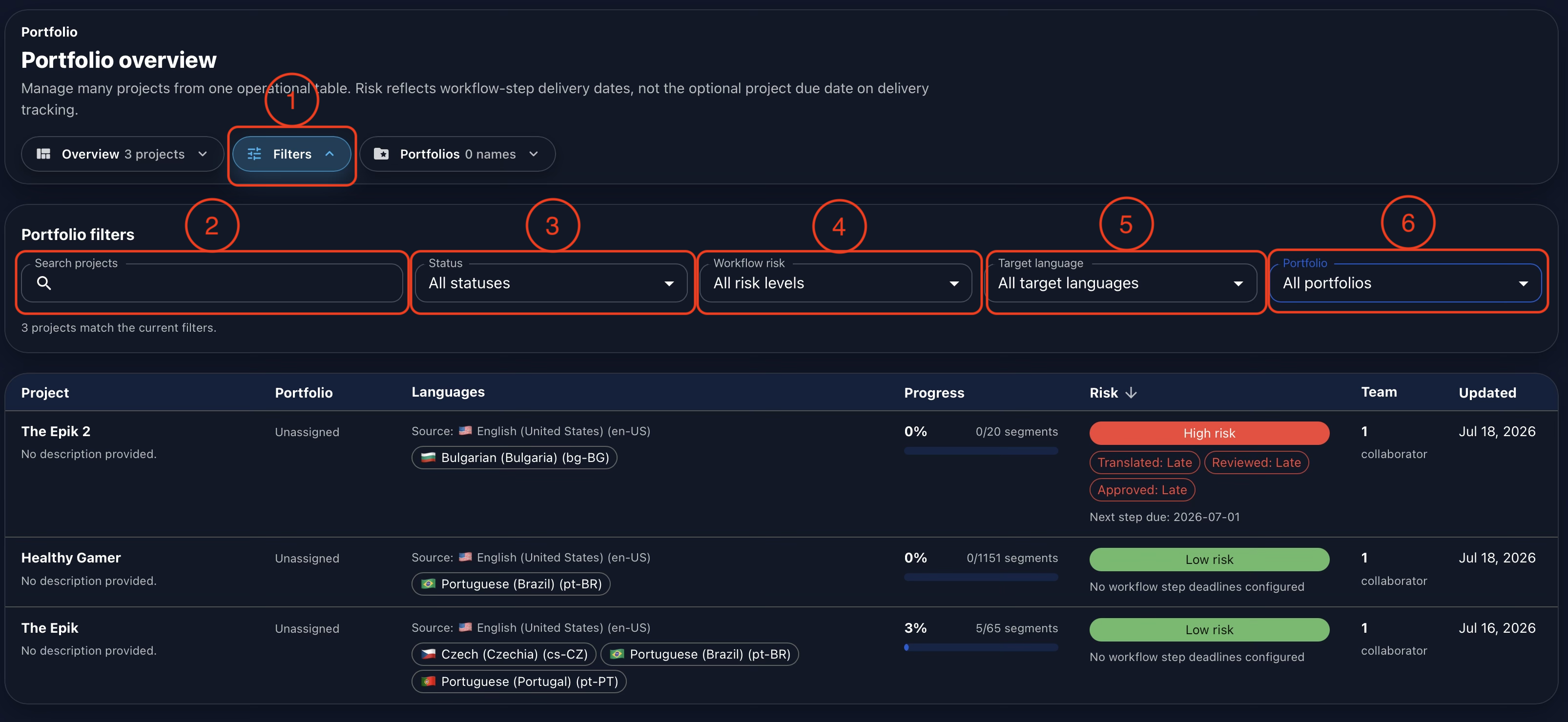This screenshot has width=1568, height=722.
Task: Sort by the Risk column header
Action: point(1104,393)
